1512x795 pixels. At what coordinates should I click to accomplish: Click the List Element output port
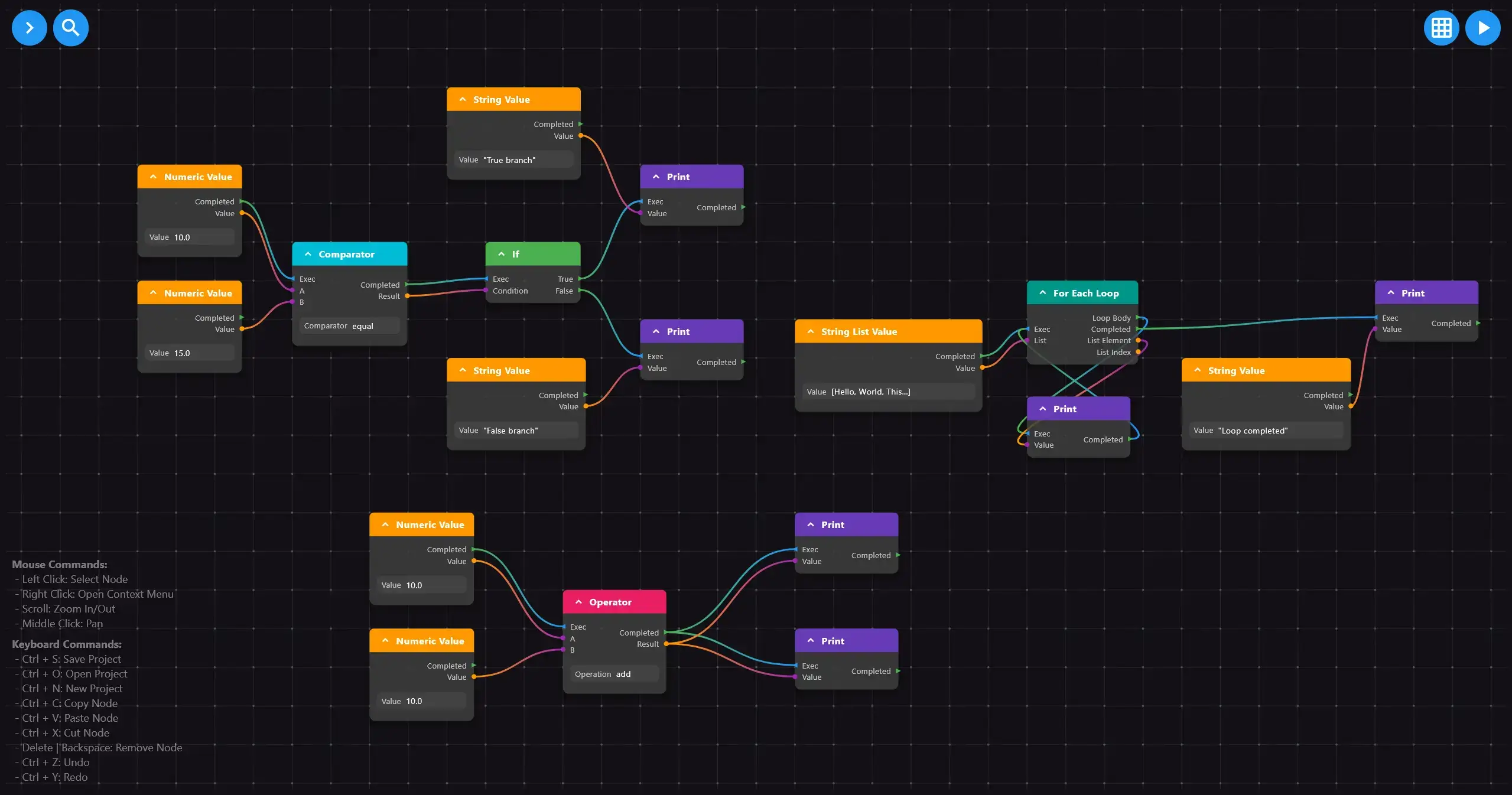[1137, 340]
